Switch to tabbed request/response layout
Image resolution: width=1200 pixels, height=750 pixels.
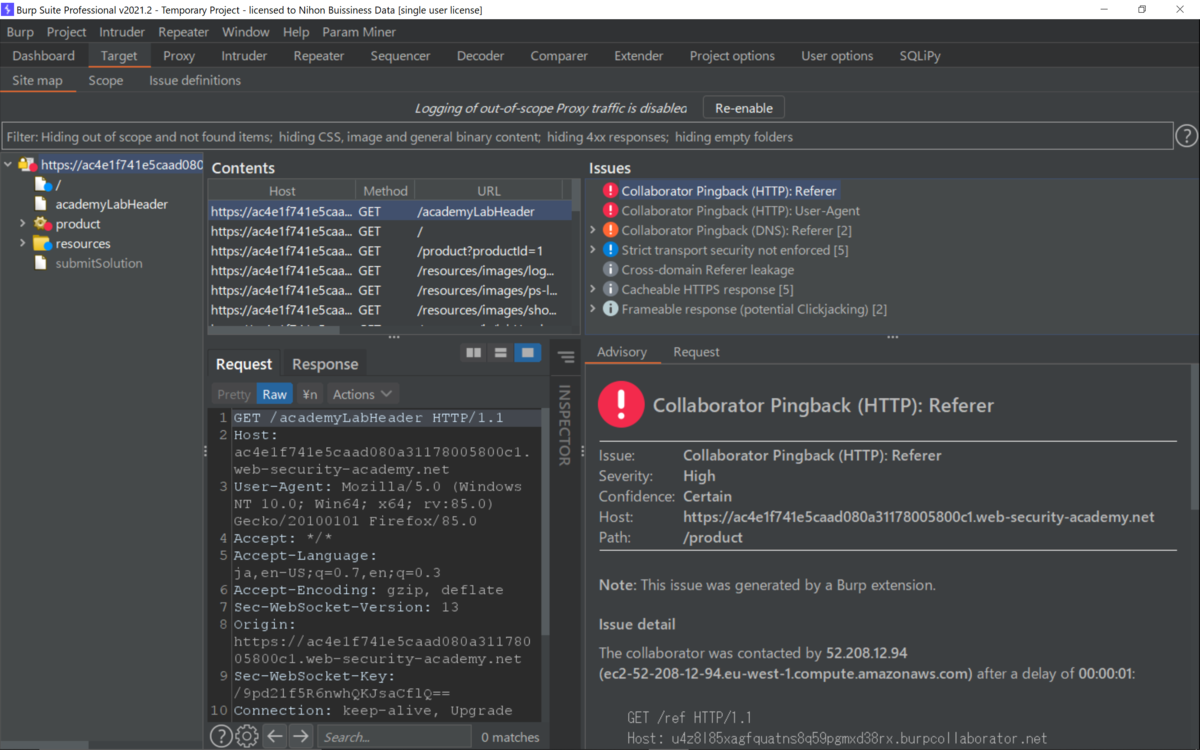[x=527, y=353]
